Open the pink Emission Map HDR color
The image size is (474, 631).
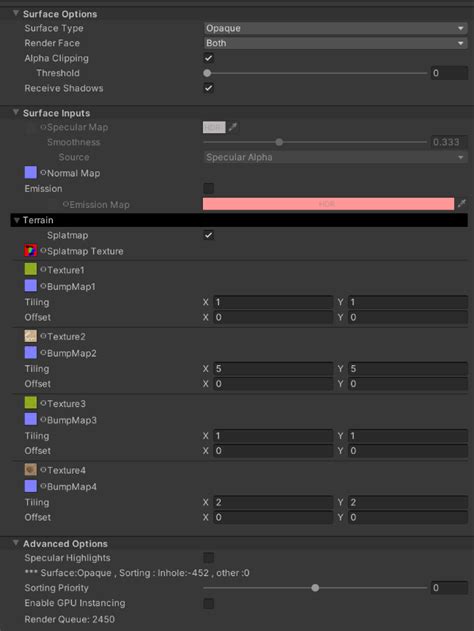[328, 204]
